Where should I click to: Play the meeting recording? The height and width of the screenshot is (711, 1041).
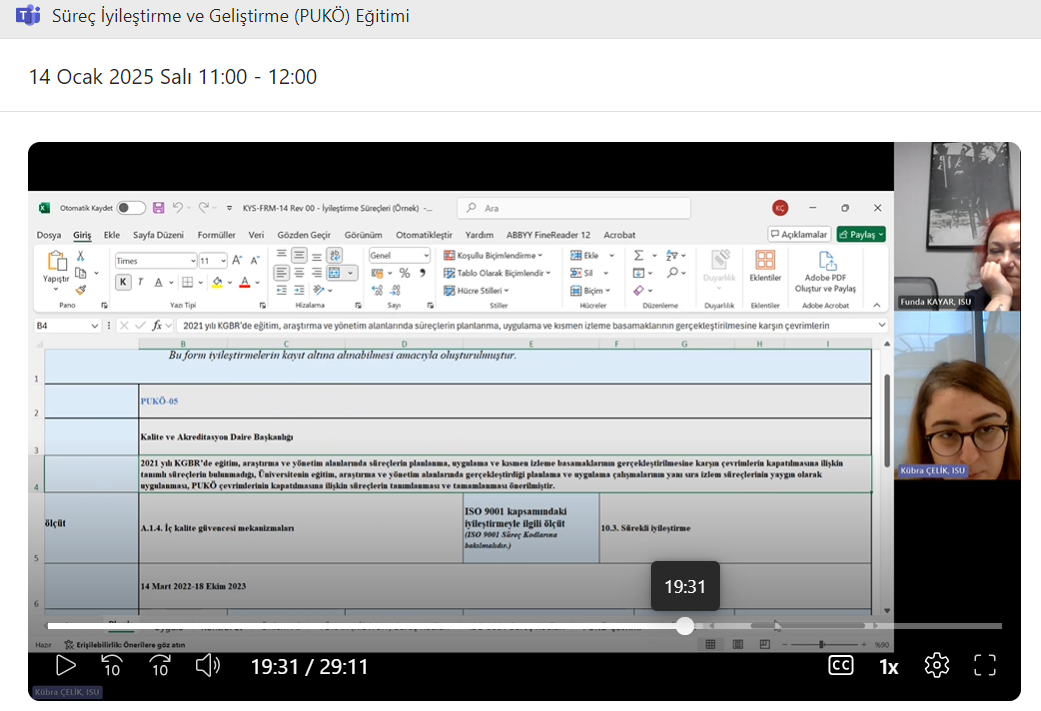[65, 665]
